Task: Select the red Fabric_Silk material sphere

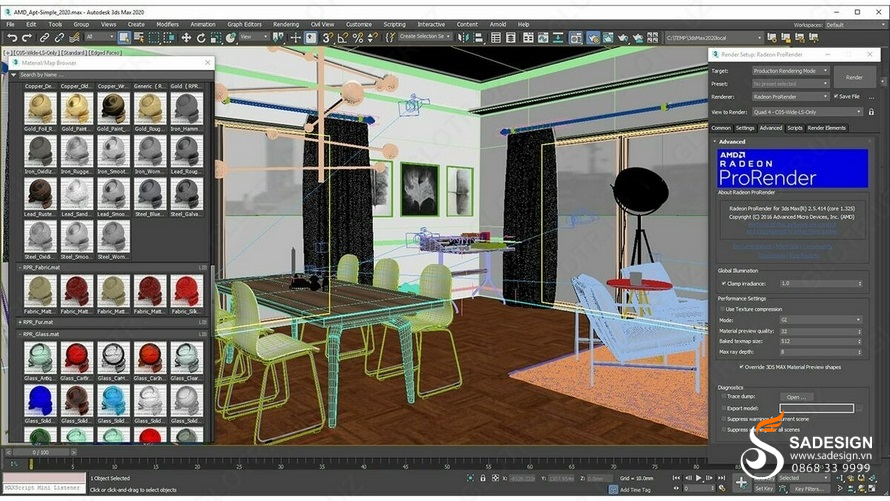Action: [x=186, y=291]
